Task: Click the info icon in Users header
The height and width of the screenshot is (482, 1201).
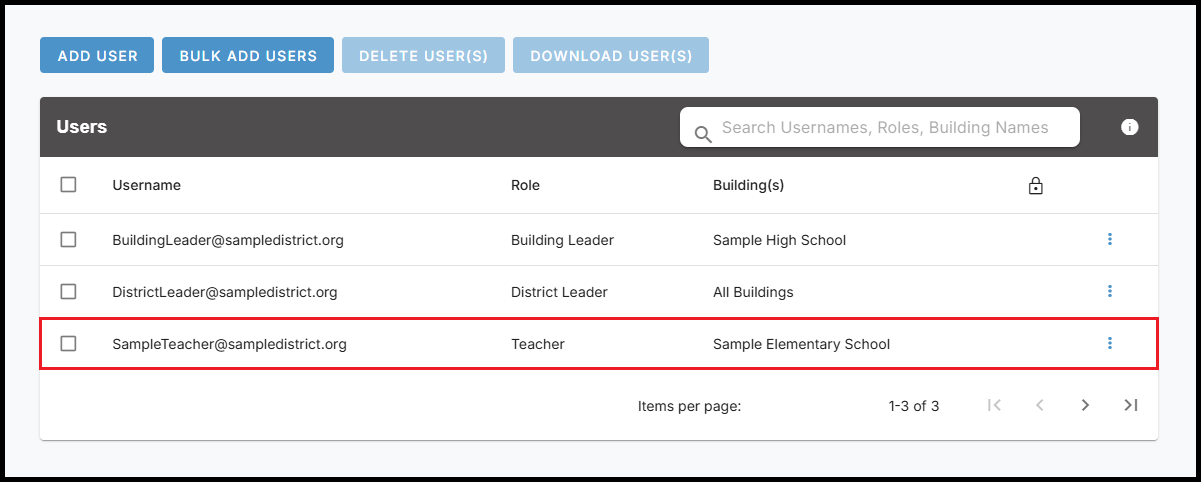Action: coord(1130,127)
